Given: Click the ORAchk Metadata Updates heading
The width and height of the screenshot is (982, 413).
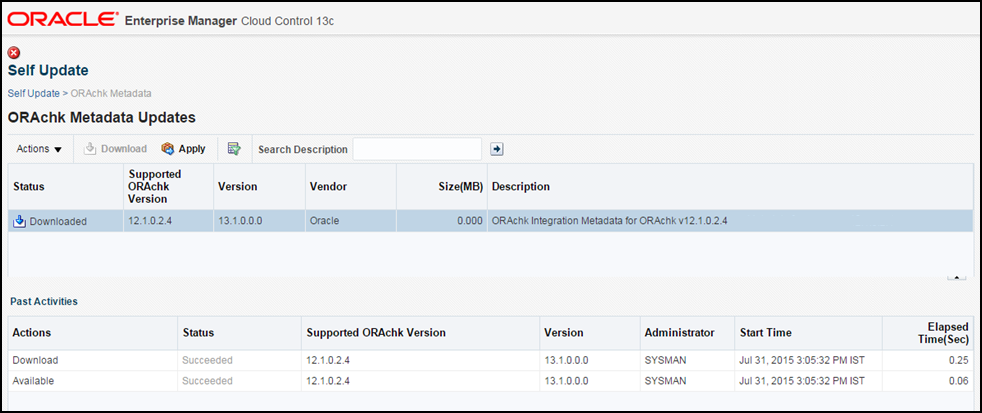Looking at the screenshot, I should pos(102,117).
